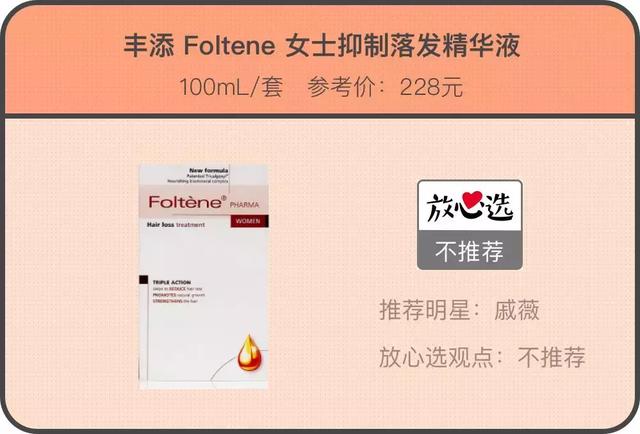The height and width of the screenshot is (434, 640).
Task: Click the red WOMEN label on packaging
Action: tap(249, 221)
